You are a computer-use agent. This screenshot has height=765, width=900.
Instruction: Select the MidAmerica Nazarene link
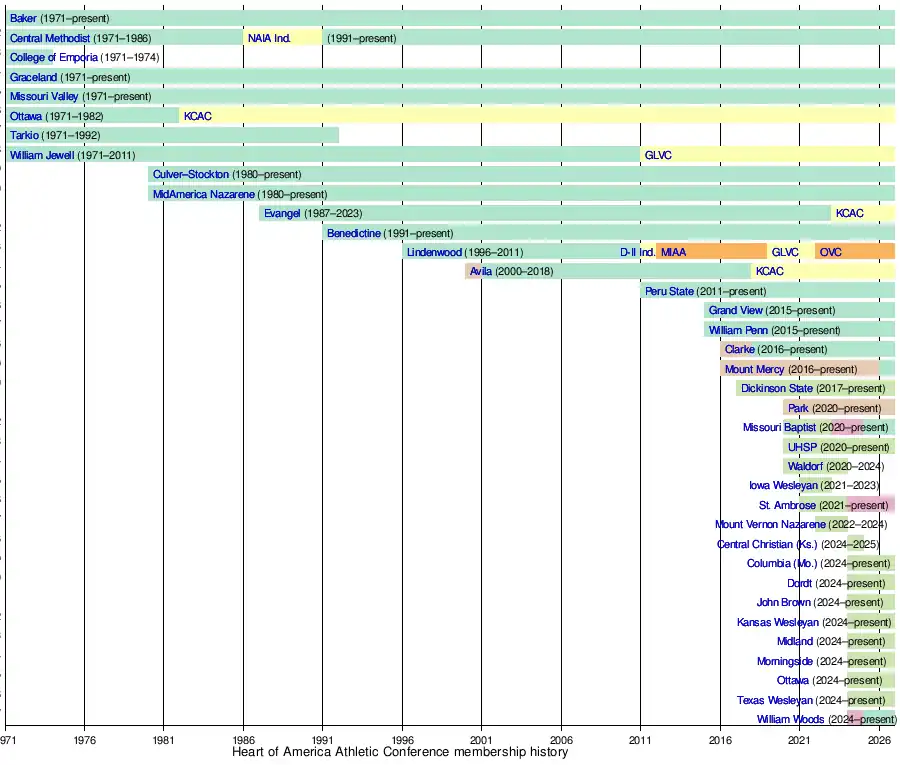pos(204,194)
